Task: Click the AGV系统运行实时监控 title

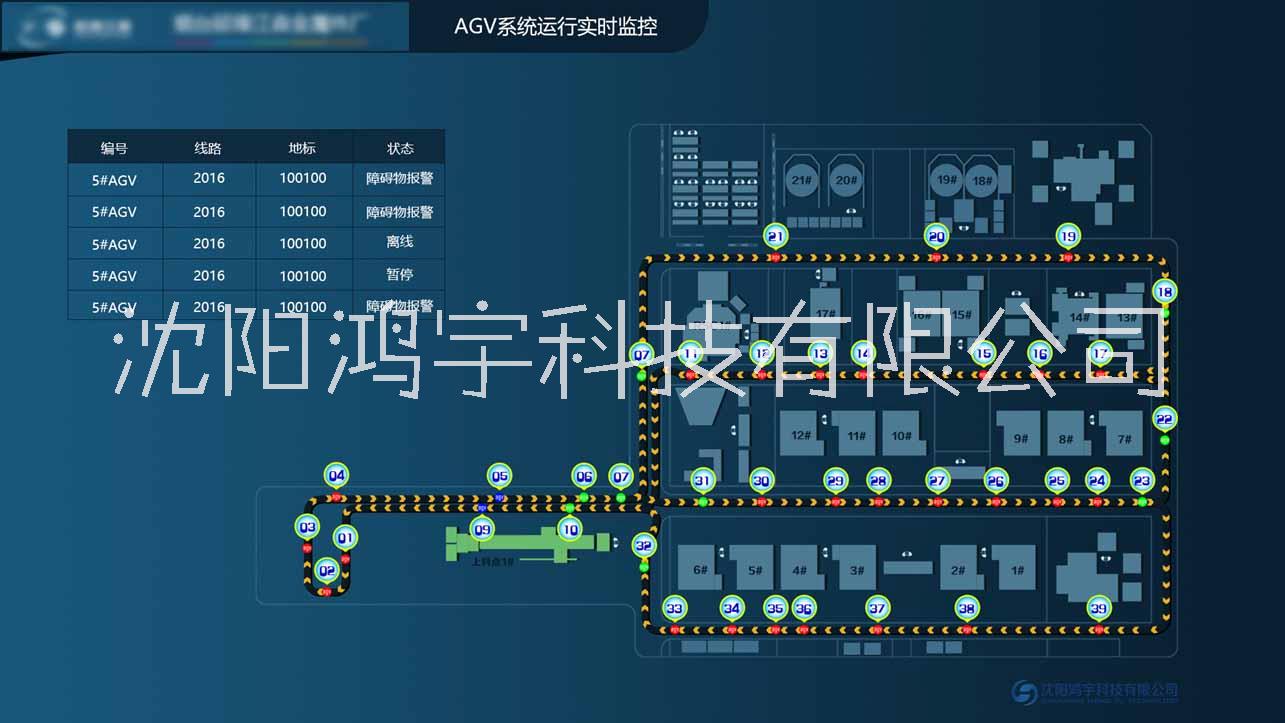Action: [x=556, y=26]
